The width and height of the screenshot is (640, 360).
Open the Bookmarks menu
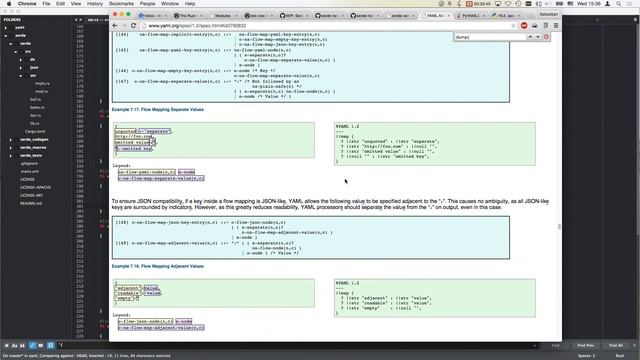tap(121, 4)
